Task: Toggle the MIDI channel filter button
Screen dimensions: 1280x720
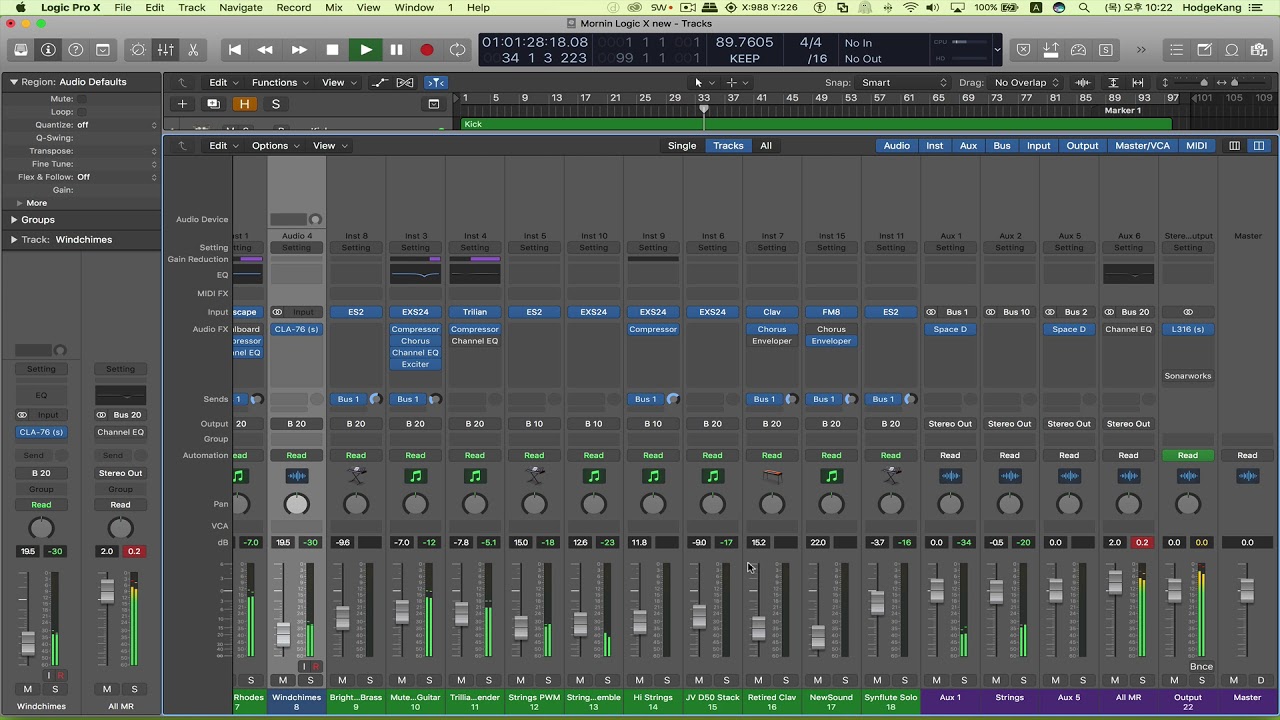Action: 1196,146
